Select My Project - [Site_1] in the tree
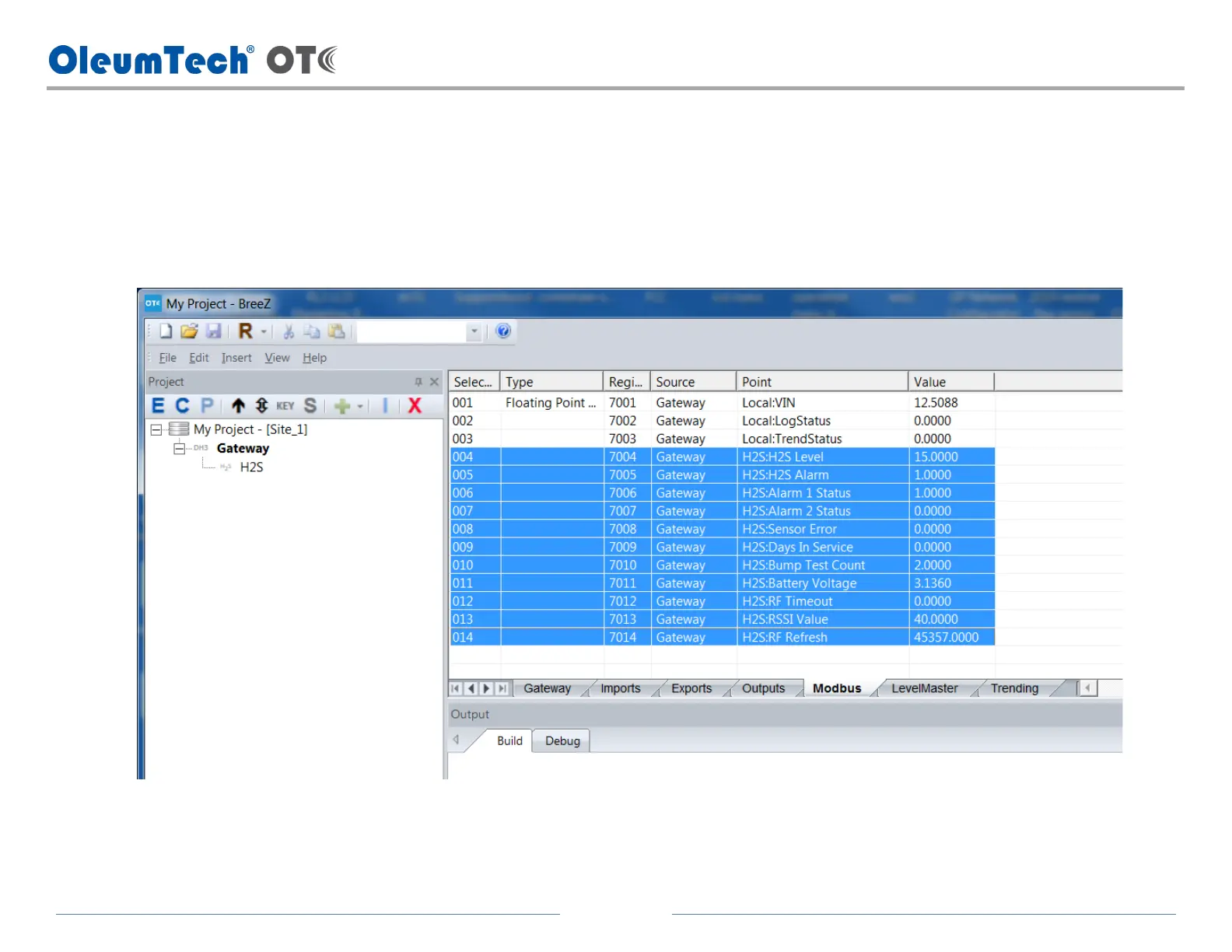This screenshot has height=952, width=1232. tap(250, 429)
